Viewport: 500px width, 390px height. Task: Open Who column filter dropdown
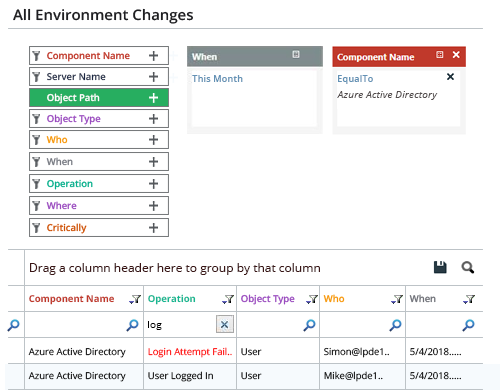click(397, 299)
